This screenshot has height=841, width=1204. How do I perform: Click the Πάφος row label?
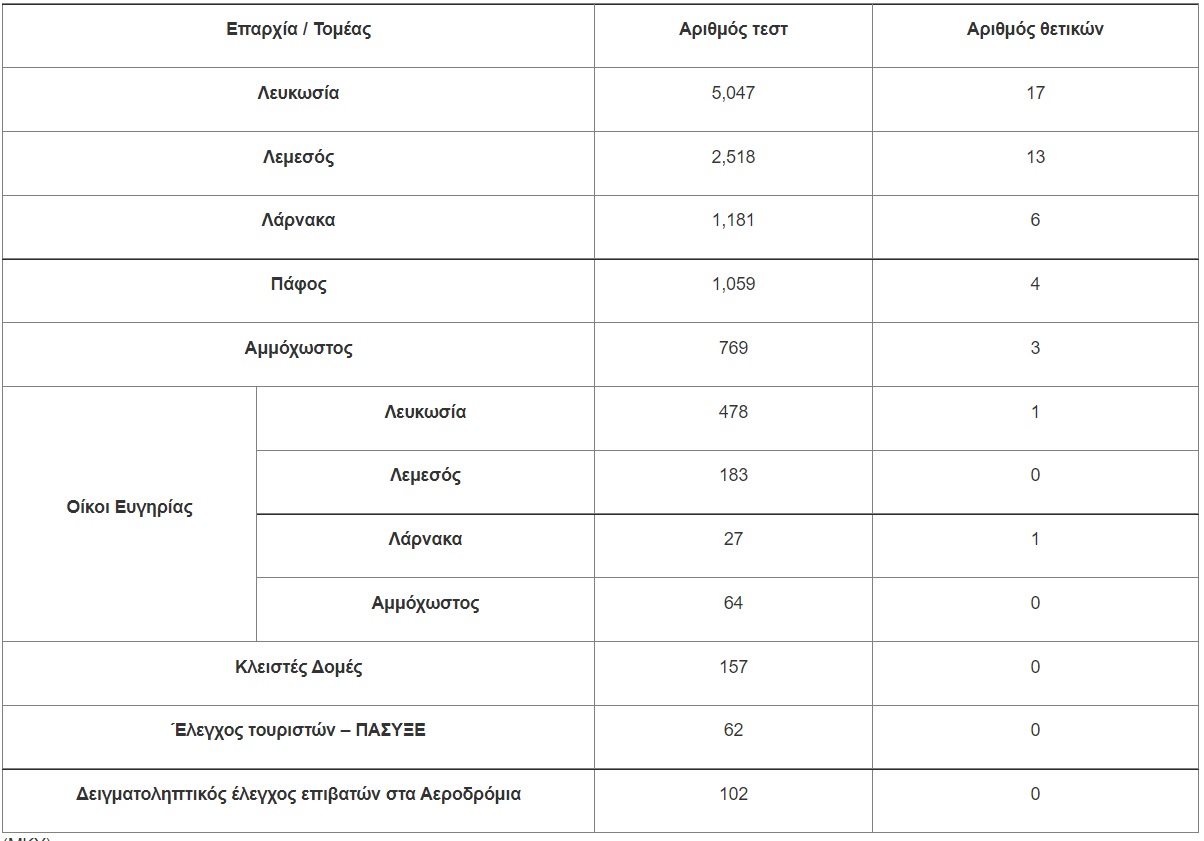[x=298, y=284]
